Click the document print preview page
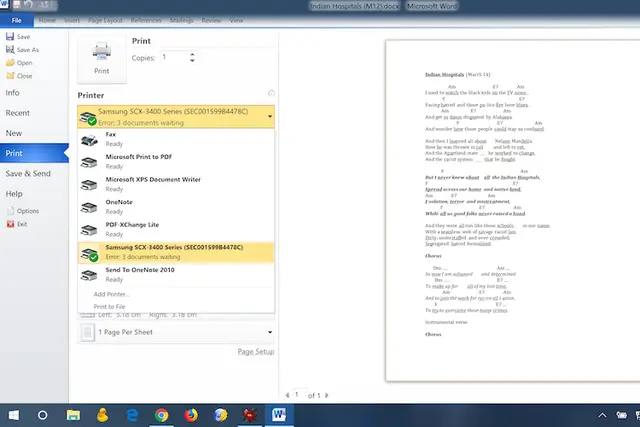The width and height of the screenshot is (640, 427). [513, 211]
